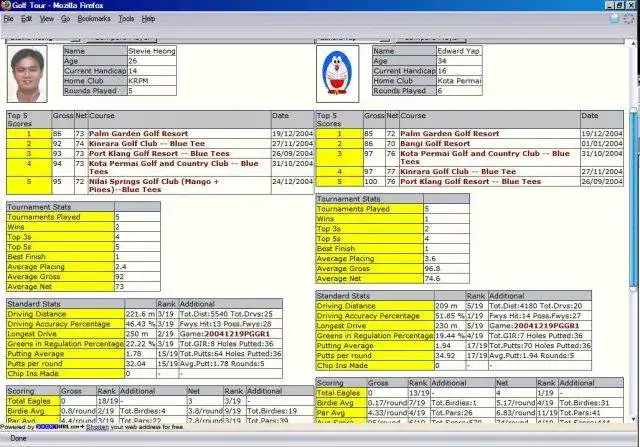The height and width of the screenshot is (447, 640).
Task: Click the Current Handicap value 14
Action: tap(151, 71)
